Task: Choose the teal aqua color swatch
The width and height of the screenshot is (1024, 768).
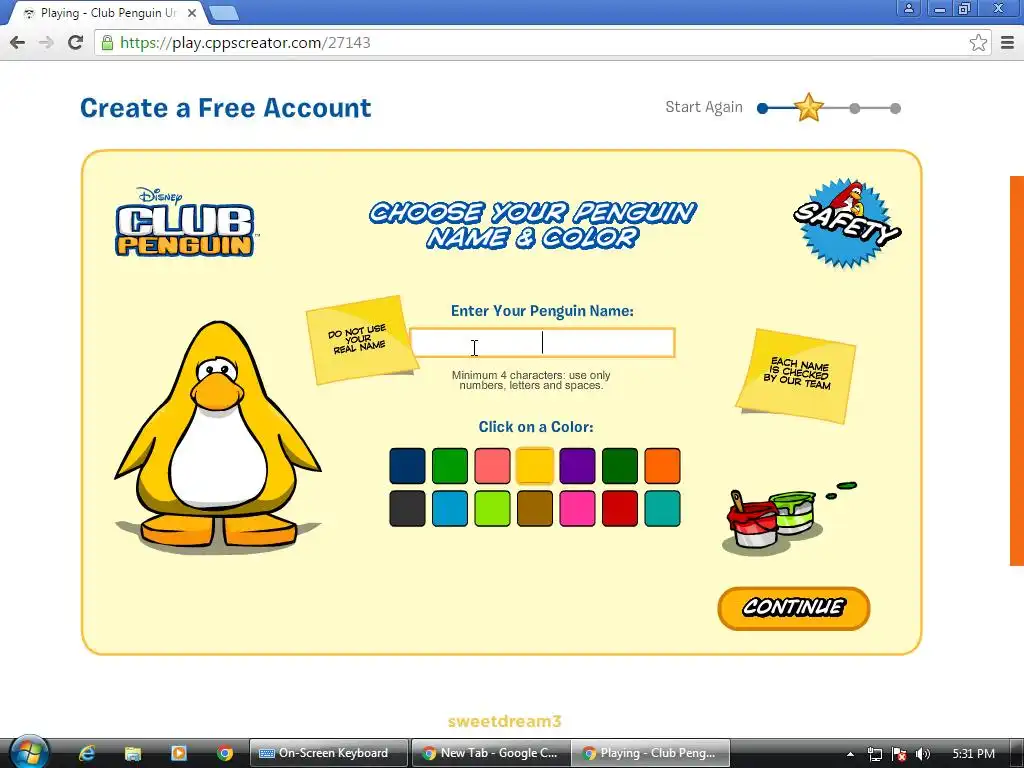Action: click(662, 508)
